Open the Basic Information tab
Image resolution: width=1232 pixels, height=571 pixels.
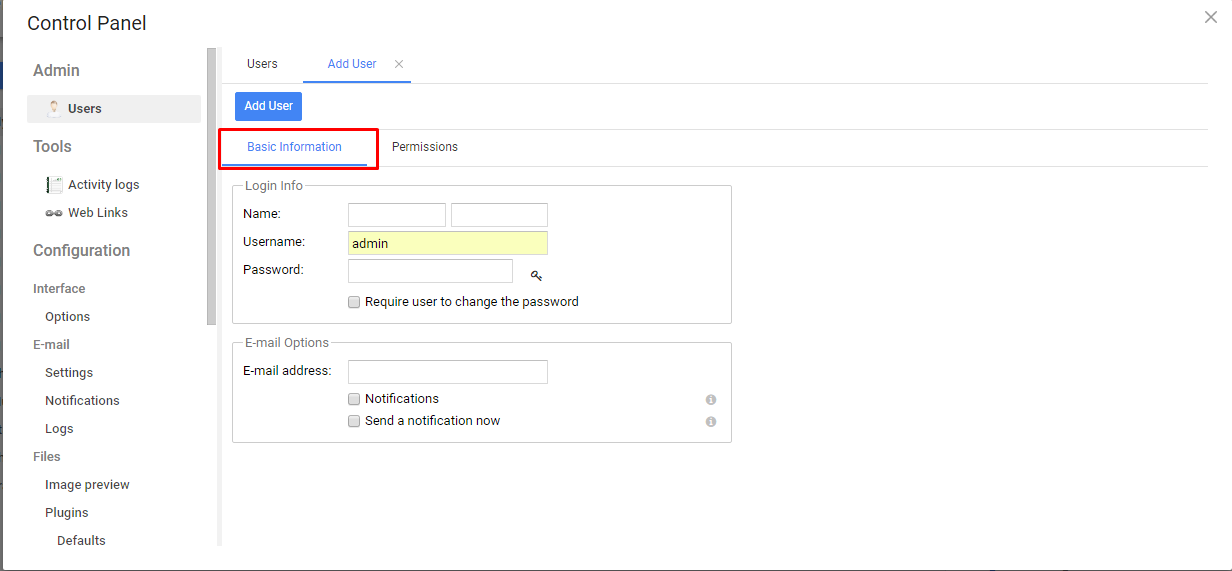coord(294,147)
